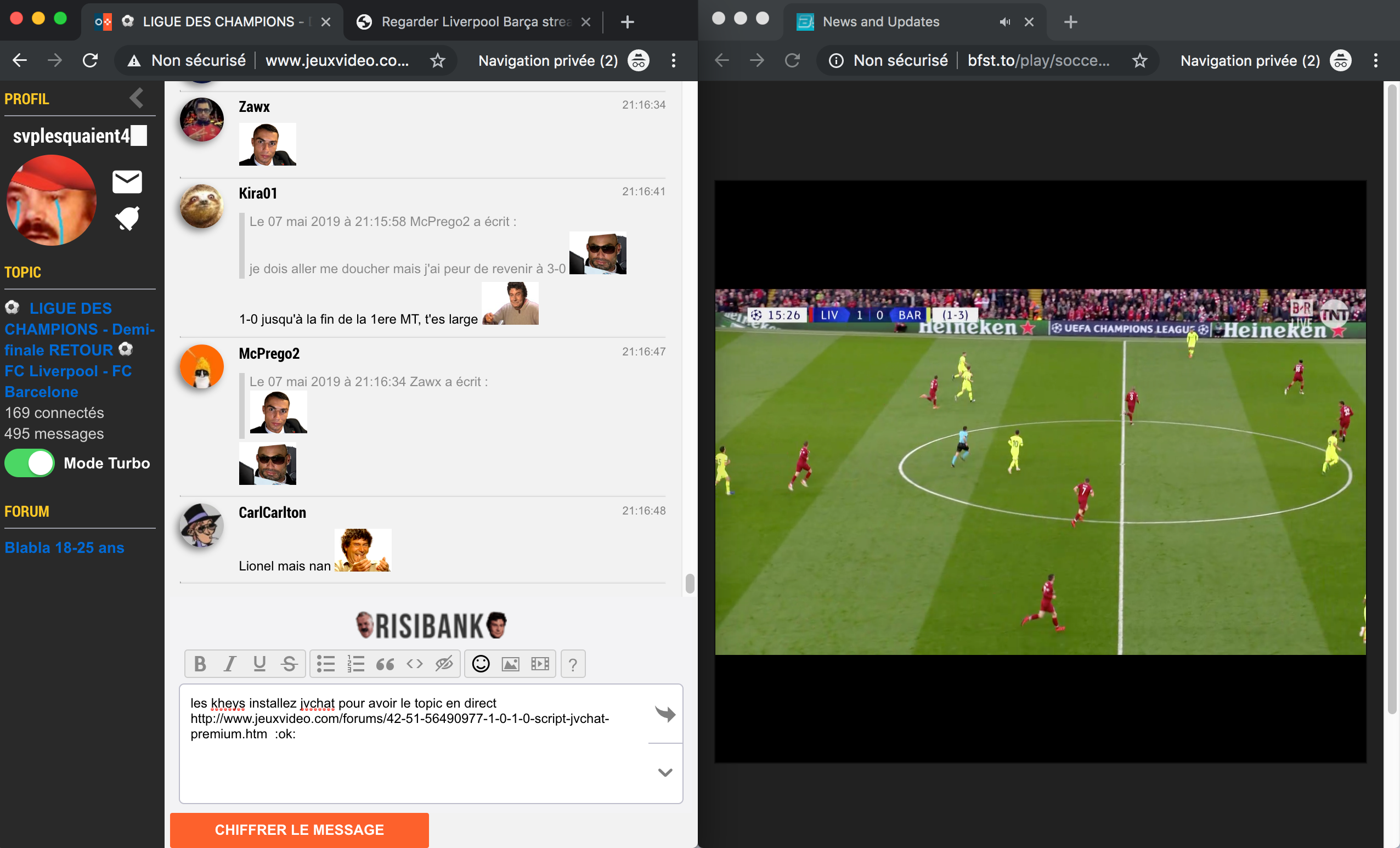Insert a quote block
This screenshot has height=848, width=1400.
385,663
